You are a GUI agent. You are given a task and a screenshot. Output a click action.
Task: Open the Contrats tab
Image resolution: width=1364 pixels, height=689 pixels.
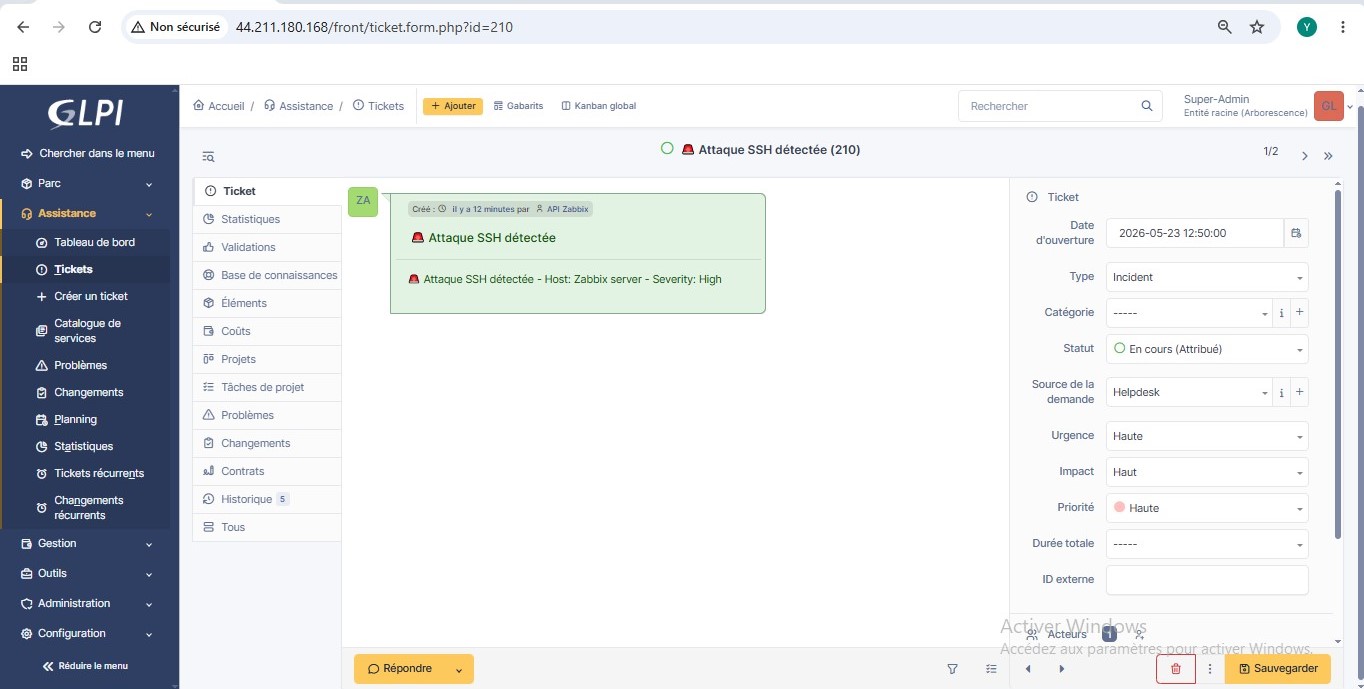click(x=267, y=471)
